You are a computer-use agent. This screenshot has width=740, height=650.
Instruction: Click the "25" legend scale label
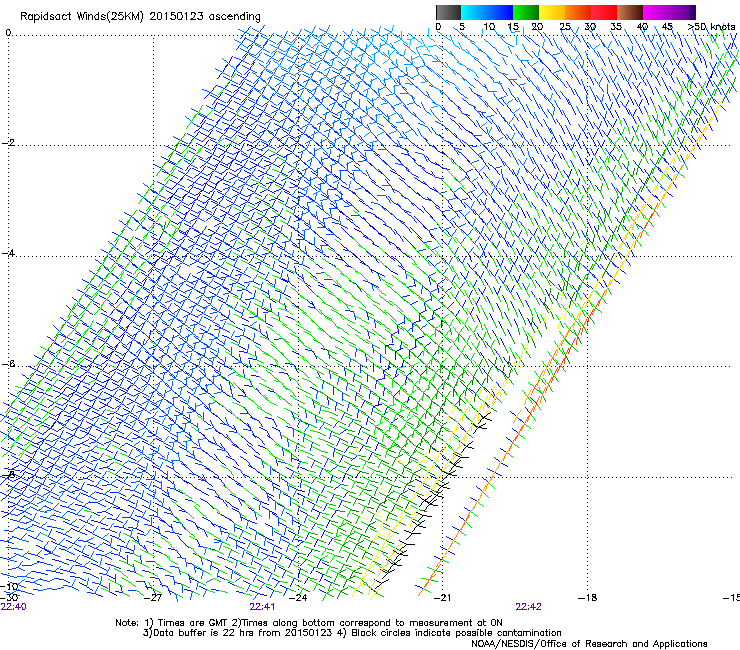[x=565, y=26]
